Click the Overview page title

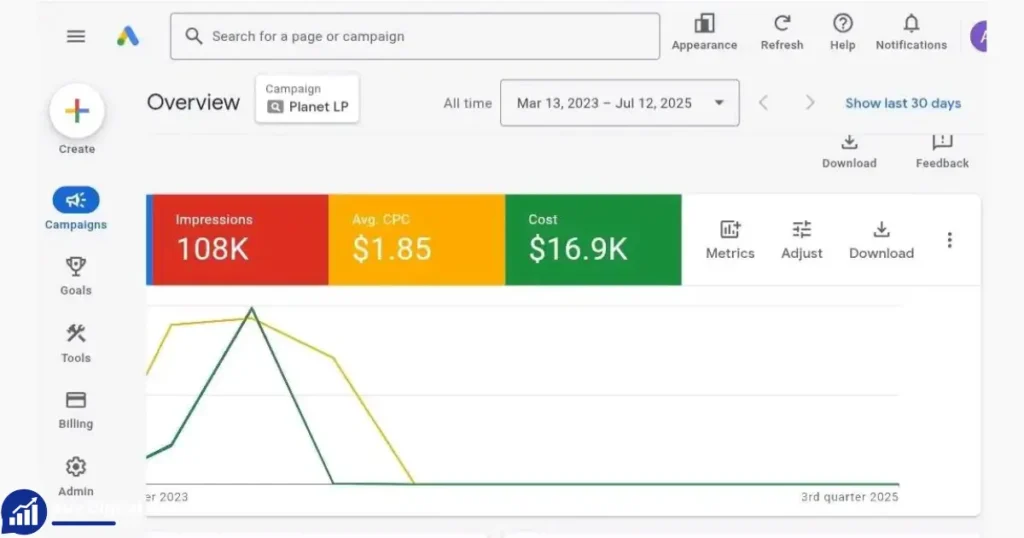(x=193, y=103)
